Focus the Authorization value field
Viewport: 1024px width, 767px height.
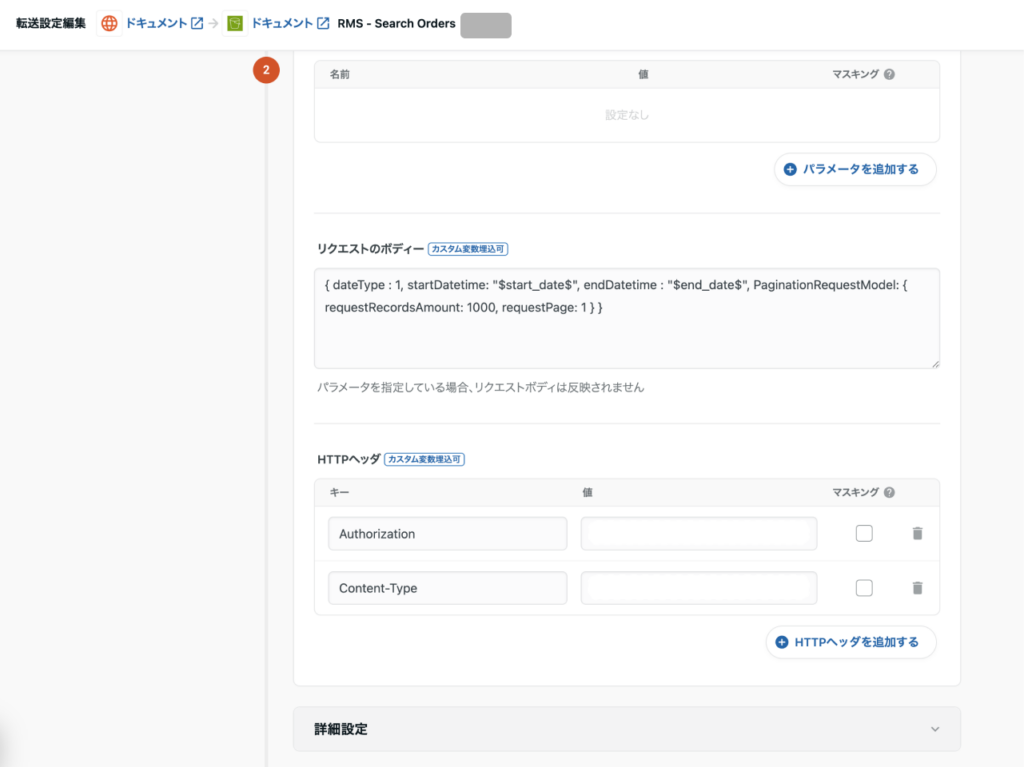(698, 534)
